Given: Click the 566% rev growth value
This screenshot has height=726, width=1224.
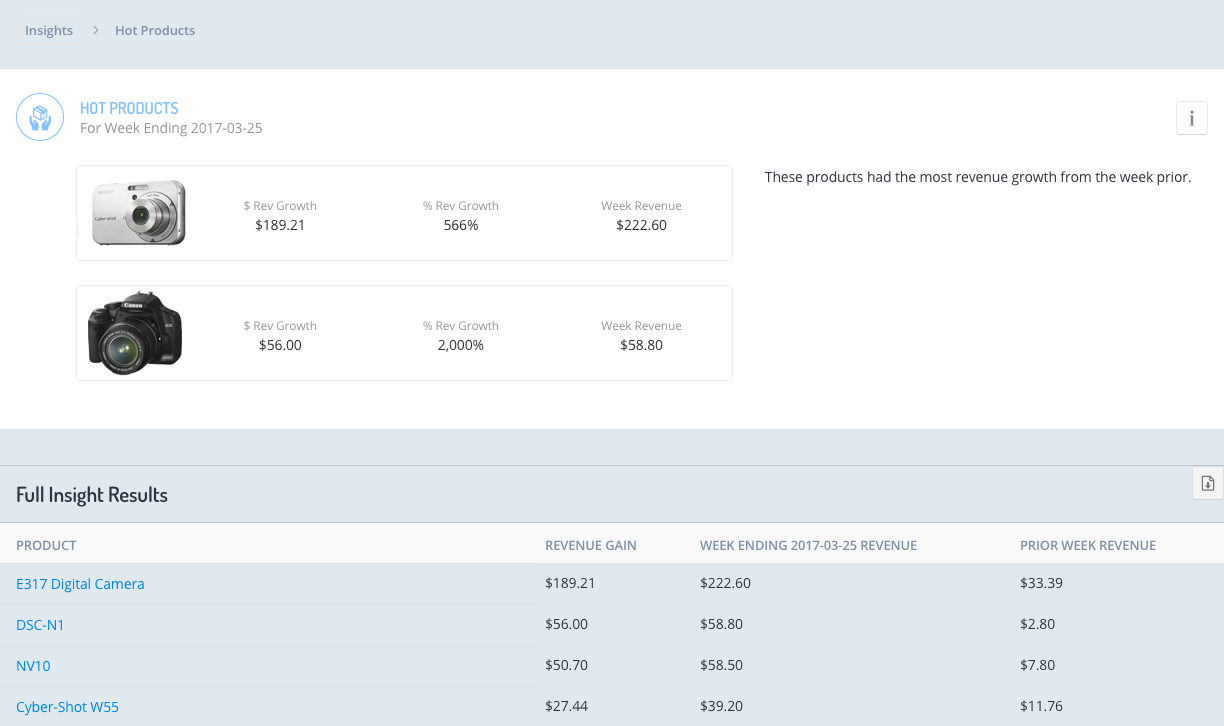Looking at the screenshot, I should [x=461, y=225].
